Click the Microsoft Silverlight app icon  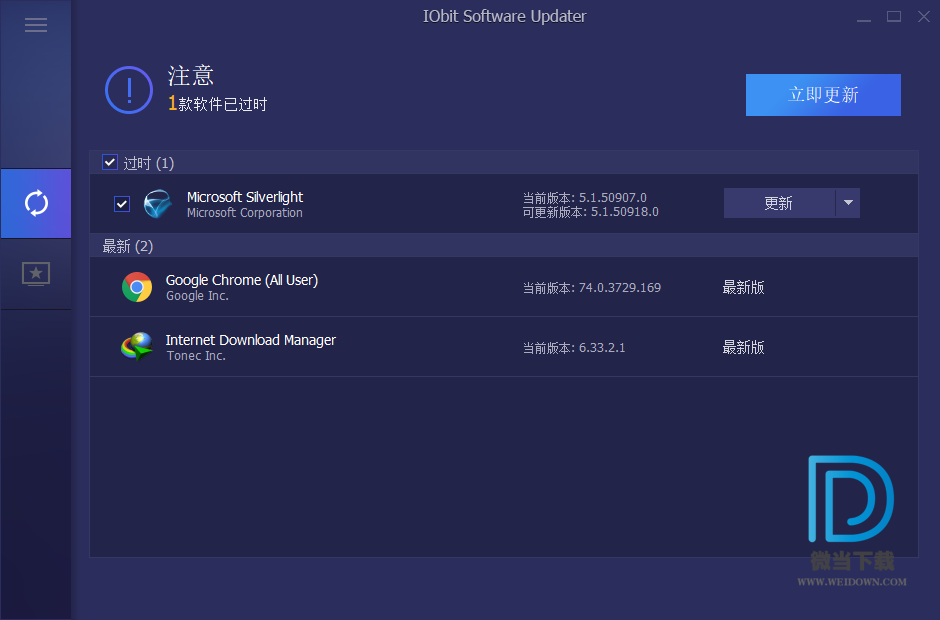[x=158, y=204]
